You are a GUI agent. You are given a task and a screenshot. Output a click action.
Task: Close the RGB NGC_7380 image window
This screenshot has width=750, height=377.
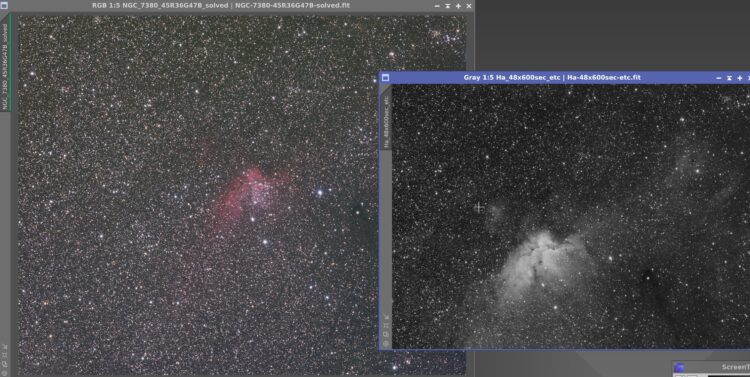469,6
